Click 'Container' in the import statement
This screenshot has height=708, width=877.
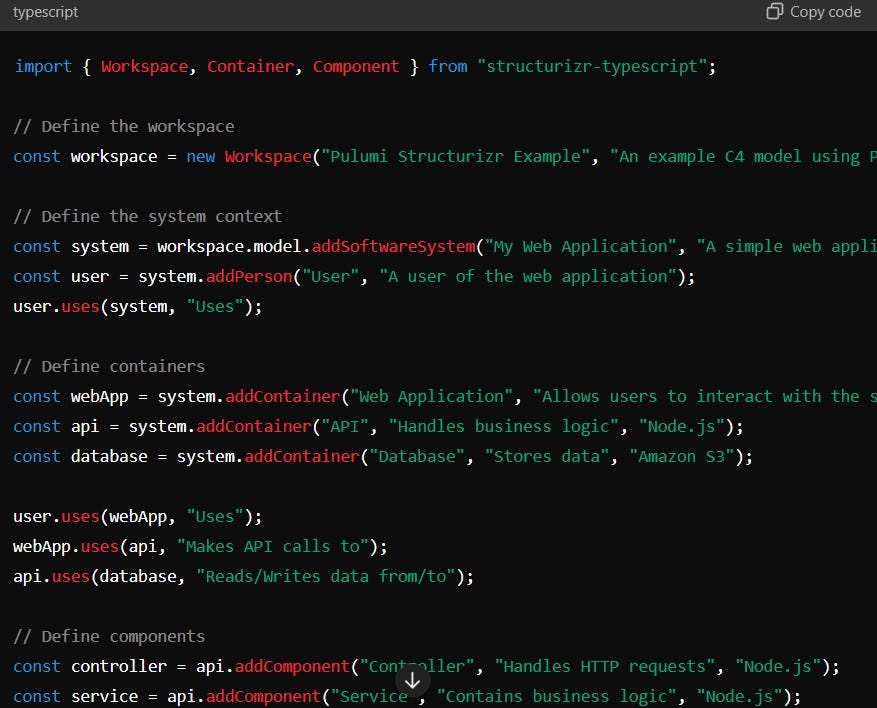point(250,67)
